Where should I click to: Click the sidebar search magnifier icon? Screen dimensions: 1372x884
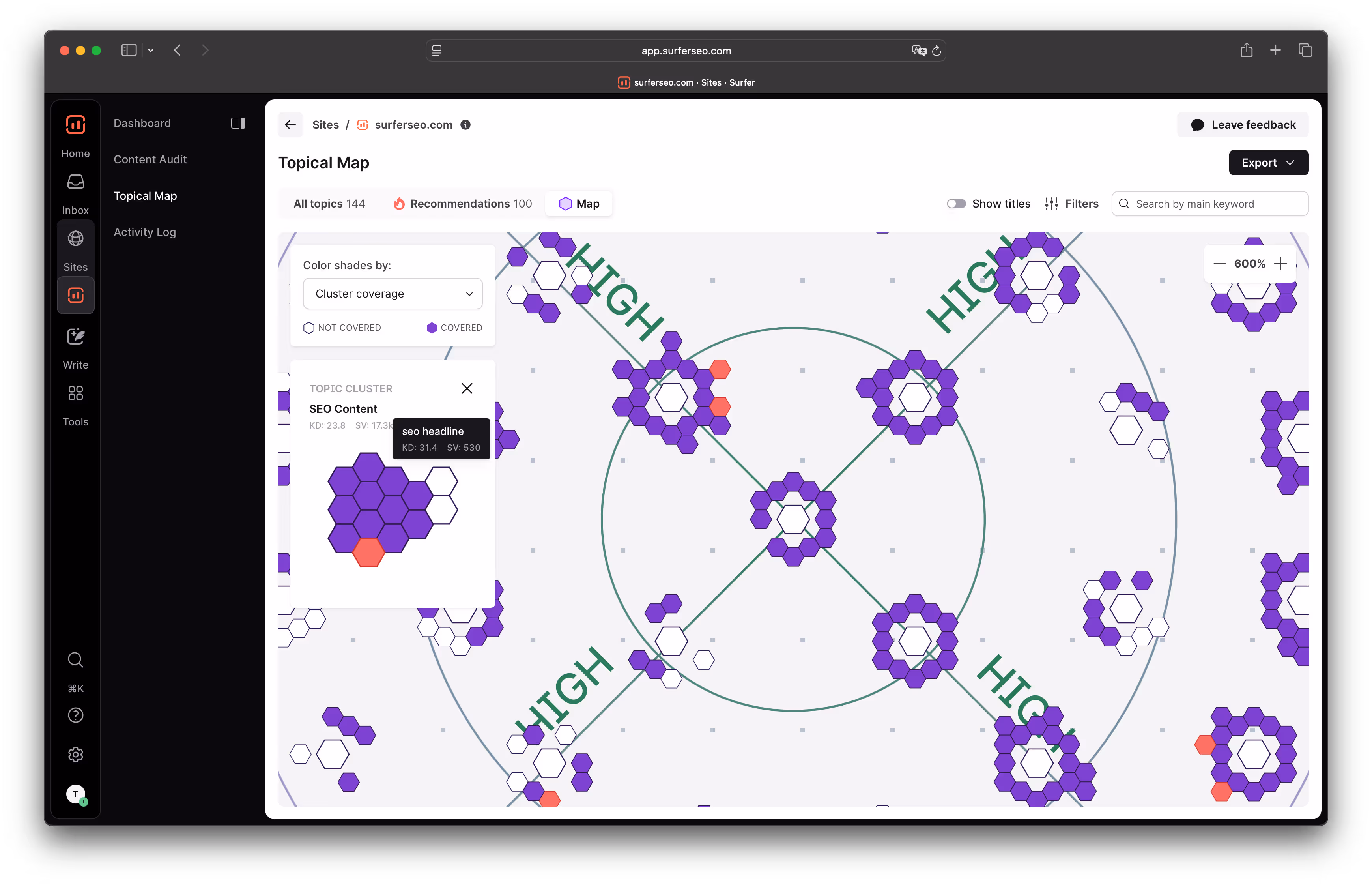tap(75, 659)
